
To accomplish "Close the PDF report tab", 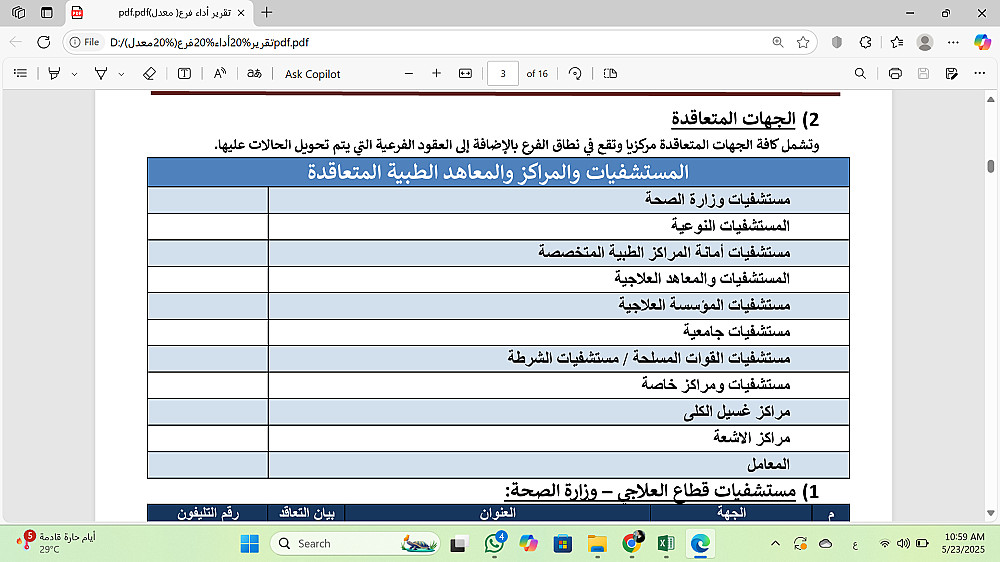I will (241, 13).
